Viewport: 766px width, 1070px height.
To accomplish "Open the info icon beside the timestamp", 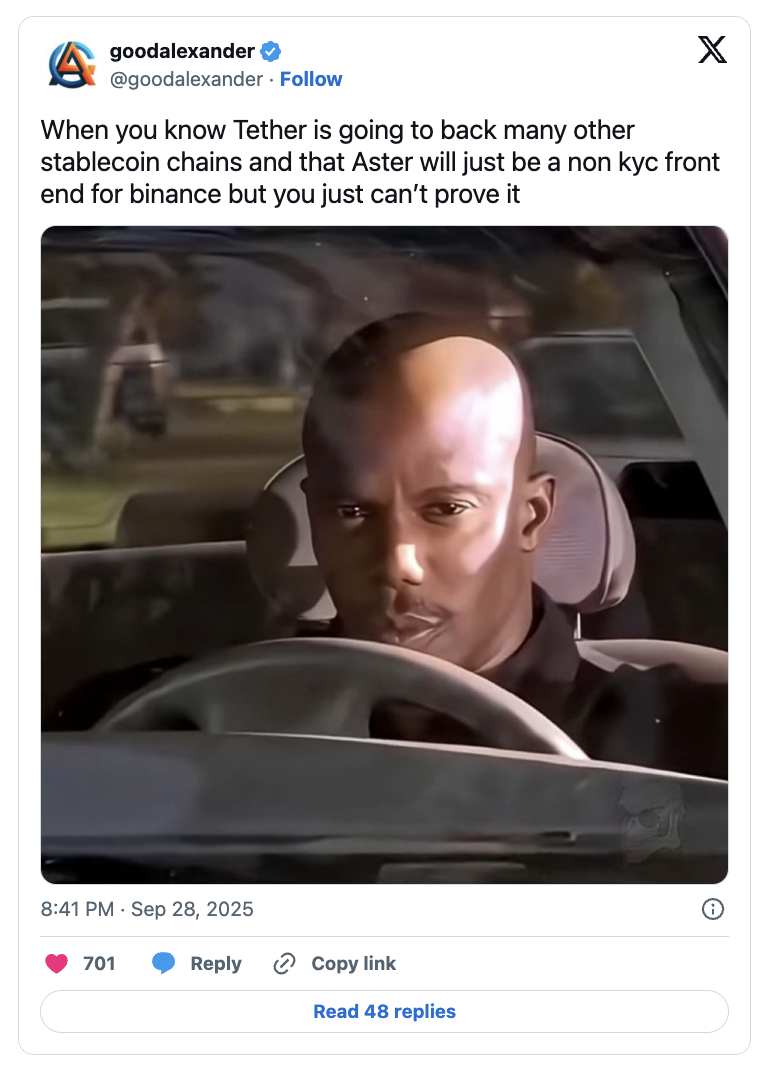I will [x=713, y=909].
